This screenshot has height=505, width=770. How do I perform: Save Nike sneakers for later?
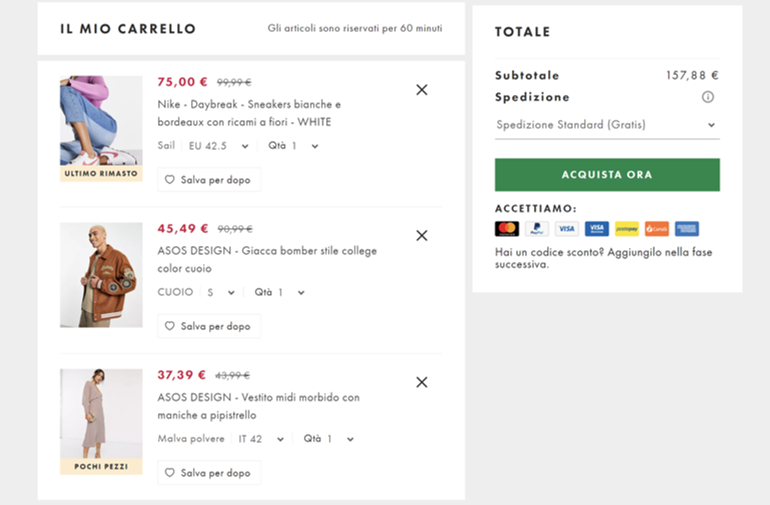pyautogui.click(x=209, y=180)
